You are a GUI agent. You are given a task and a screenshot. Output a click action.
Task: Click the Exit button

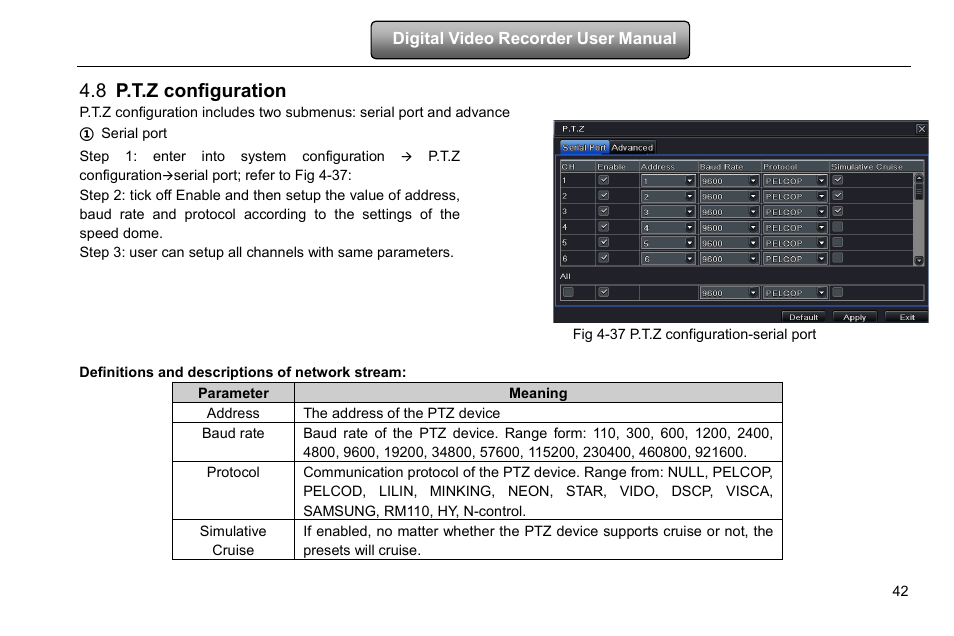click(907, 317)
